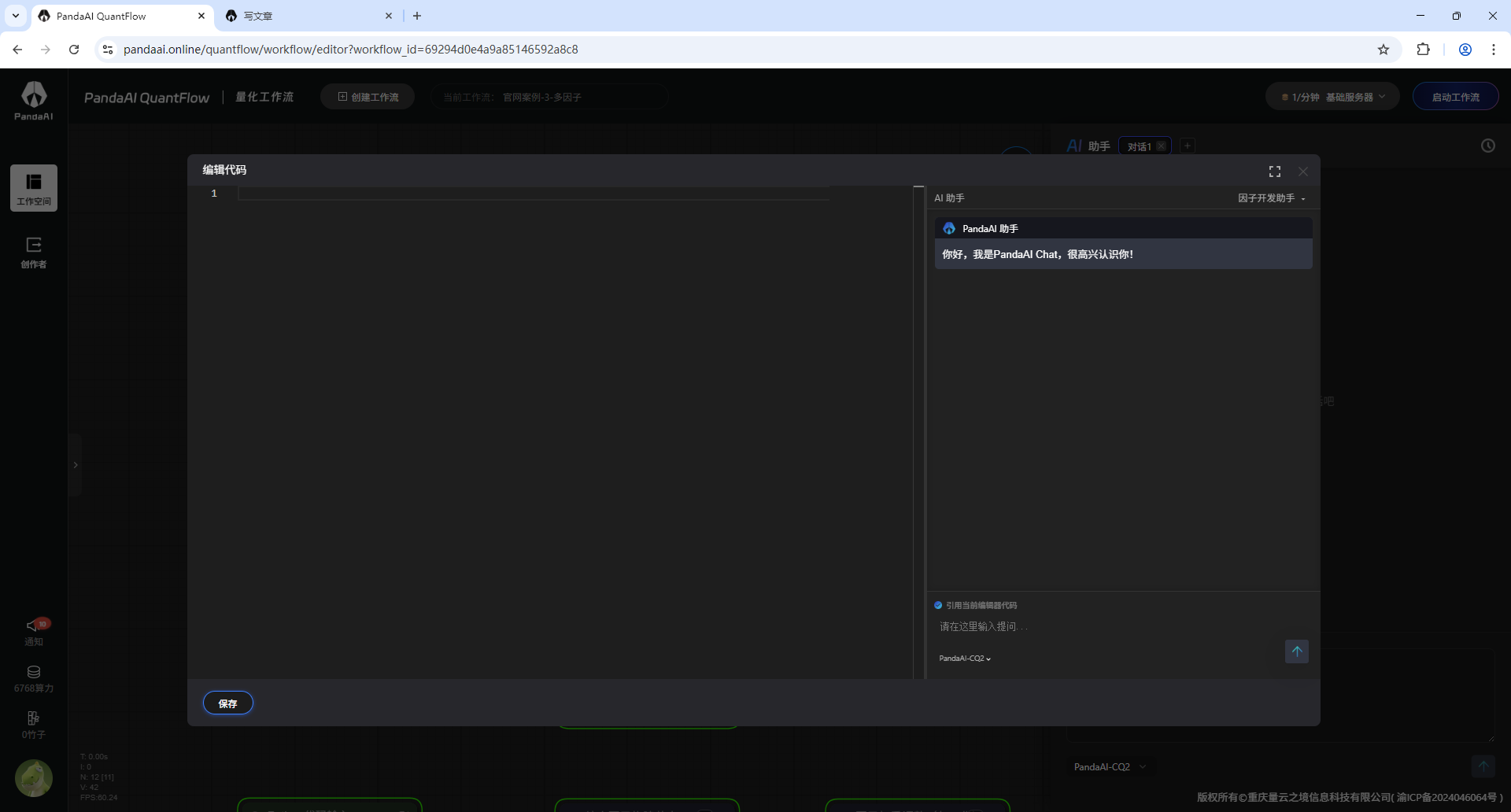Send the question with the arrow button
Image resolution: width=1511 pixels, height=812 pixels.
(x=1297, y=651)
